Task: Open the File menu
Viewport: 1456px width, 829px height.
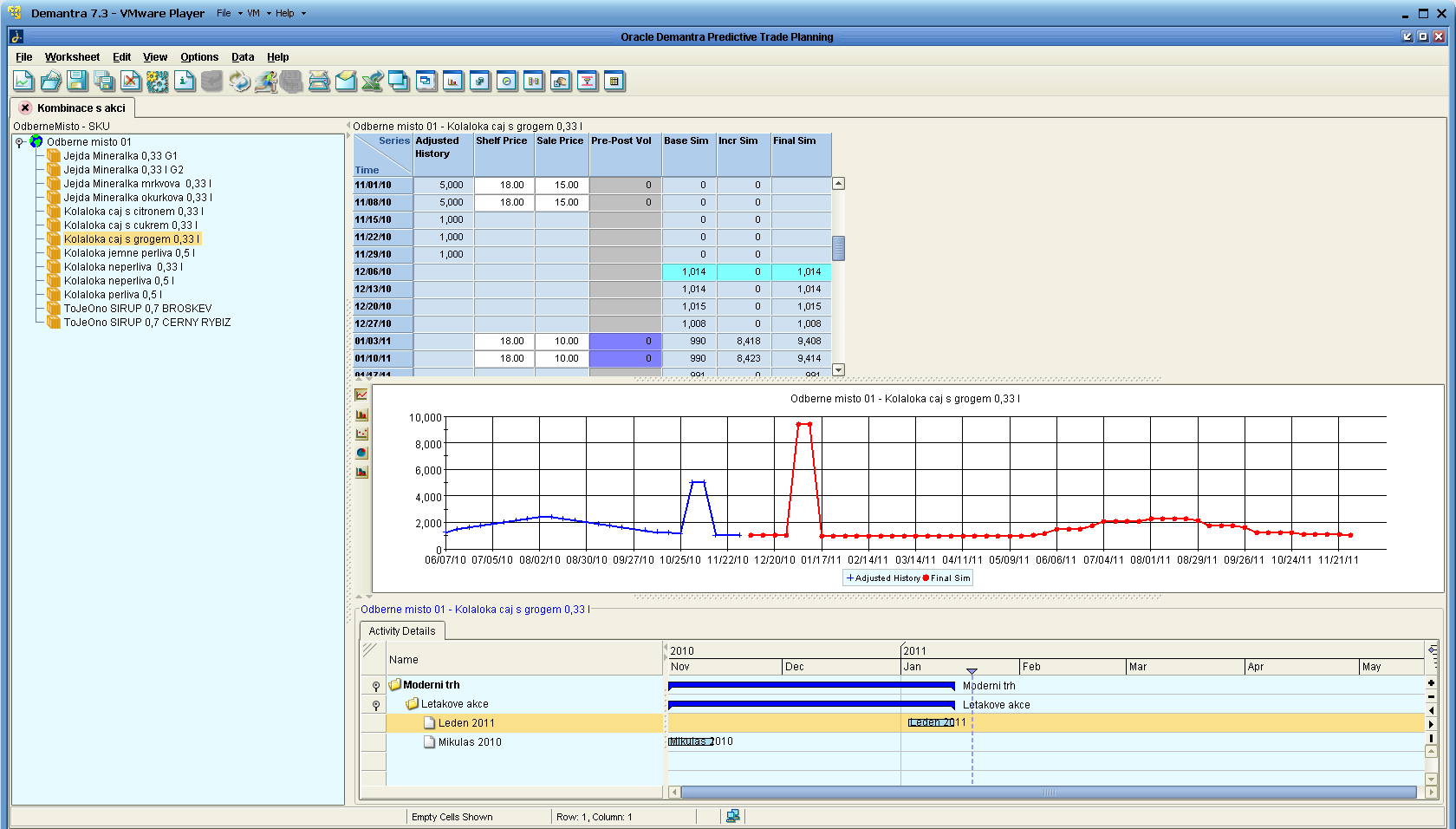Action: click(24, 57)
